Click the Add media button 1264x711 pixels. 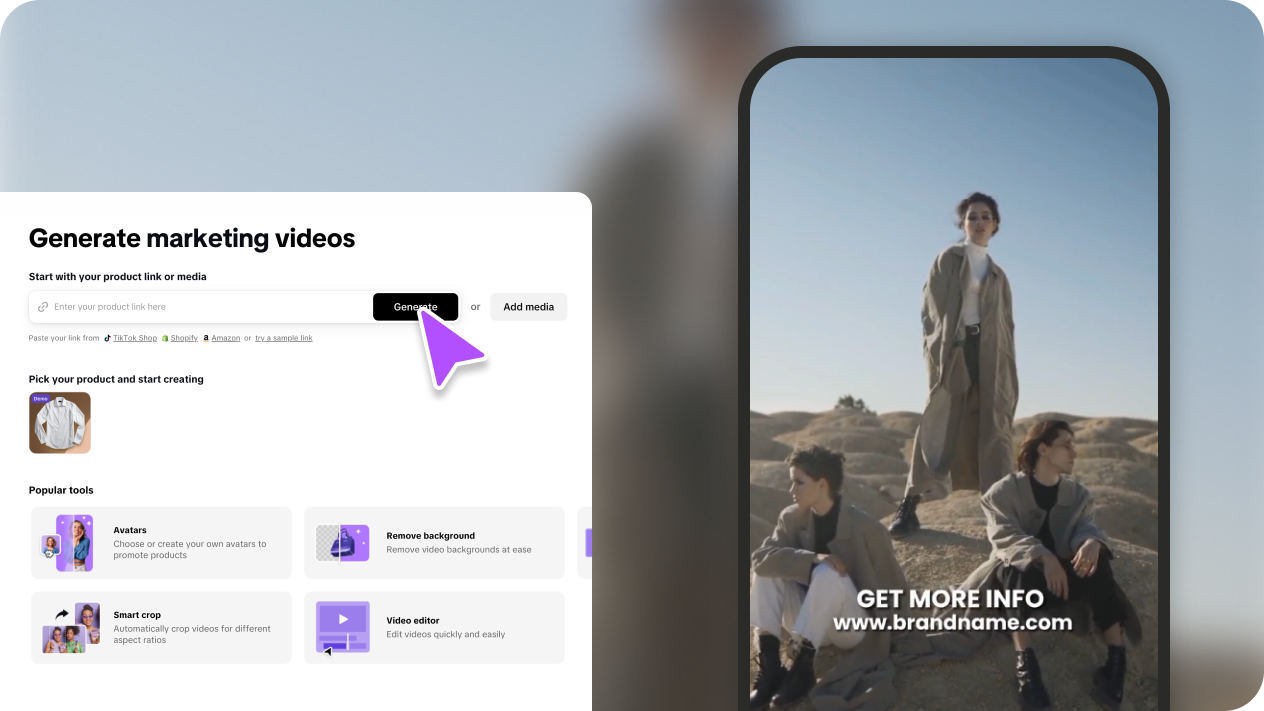(528, 307)
